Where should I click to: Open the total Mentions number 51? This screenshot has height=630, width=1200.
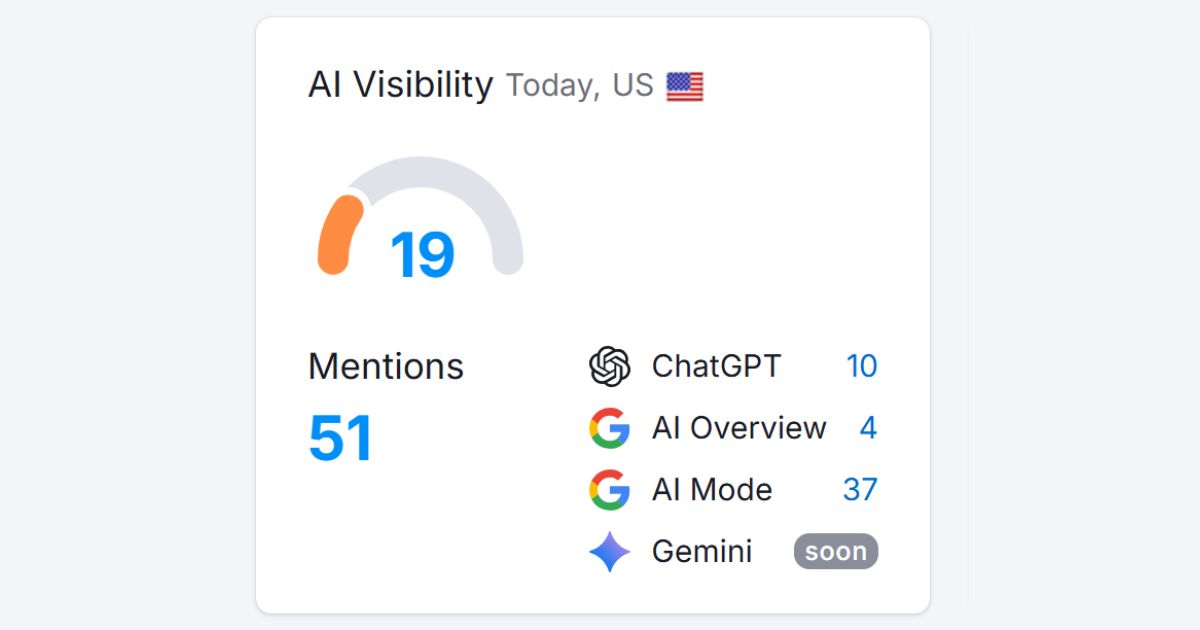(340, 438)
